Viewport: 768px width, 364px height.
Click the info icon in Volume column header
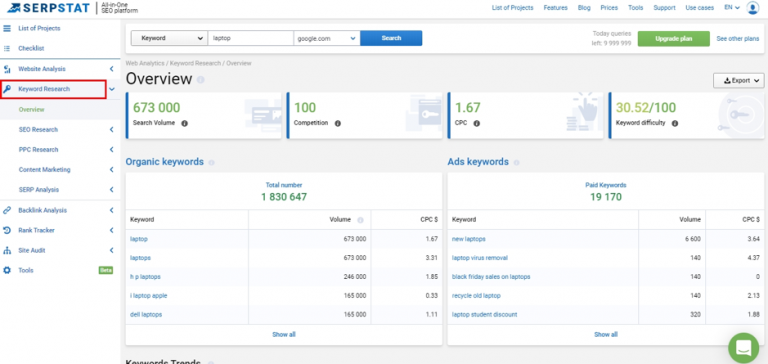point(360,220)
